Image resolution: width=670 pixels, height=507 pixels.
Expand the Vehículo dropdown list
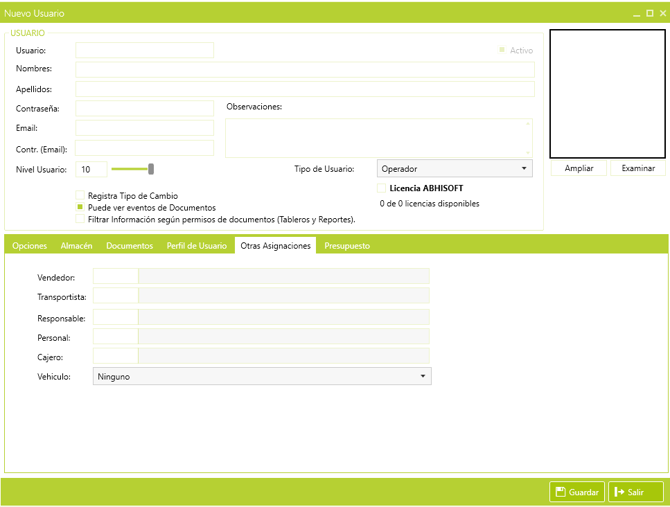click(x=262, y=377)
